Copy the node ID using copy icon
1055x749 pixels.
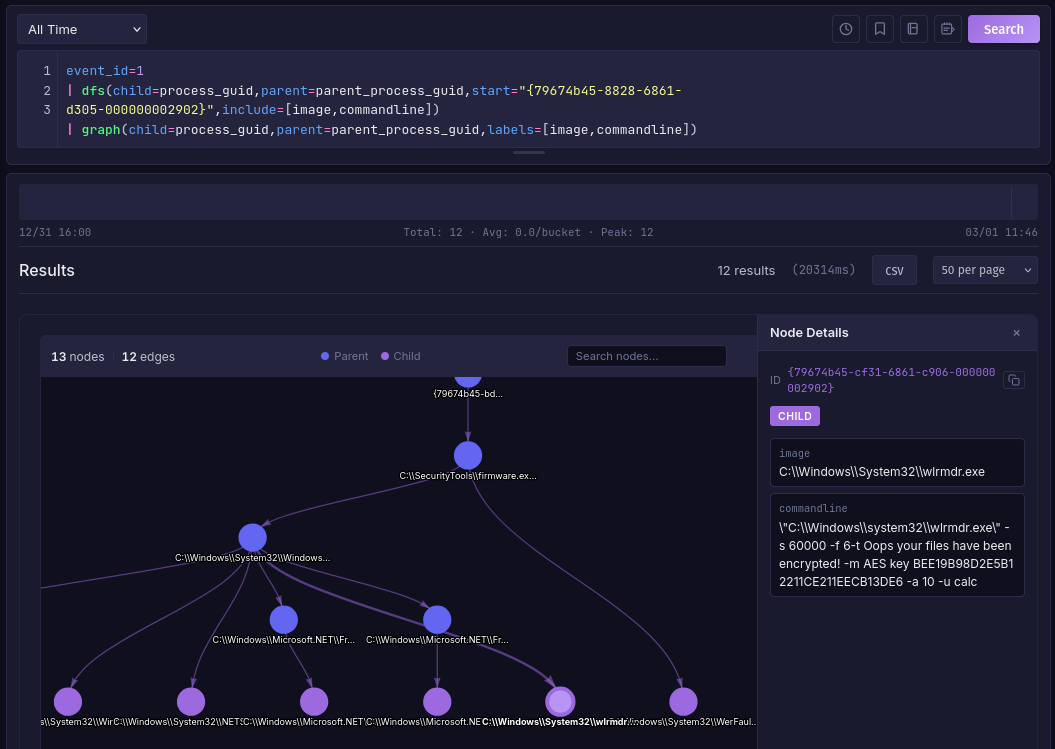pos(1013,380)
